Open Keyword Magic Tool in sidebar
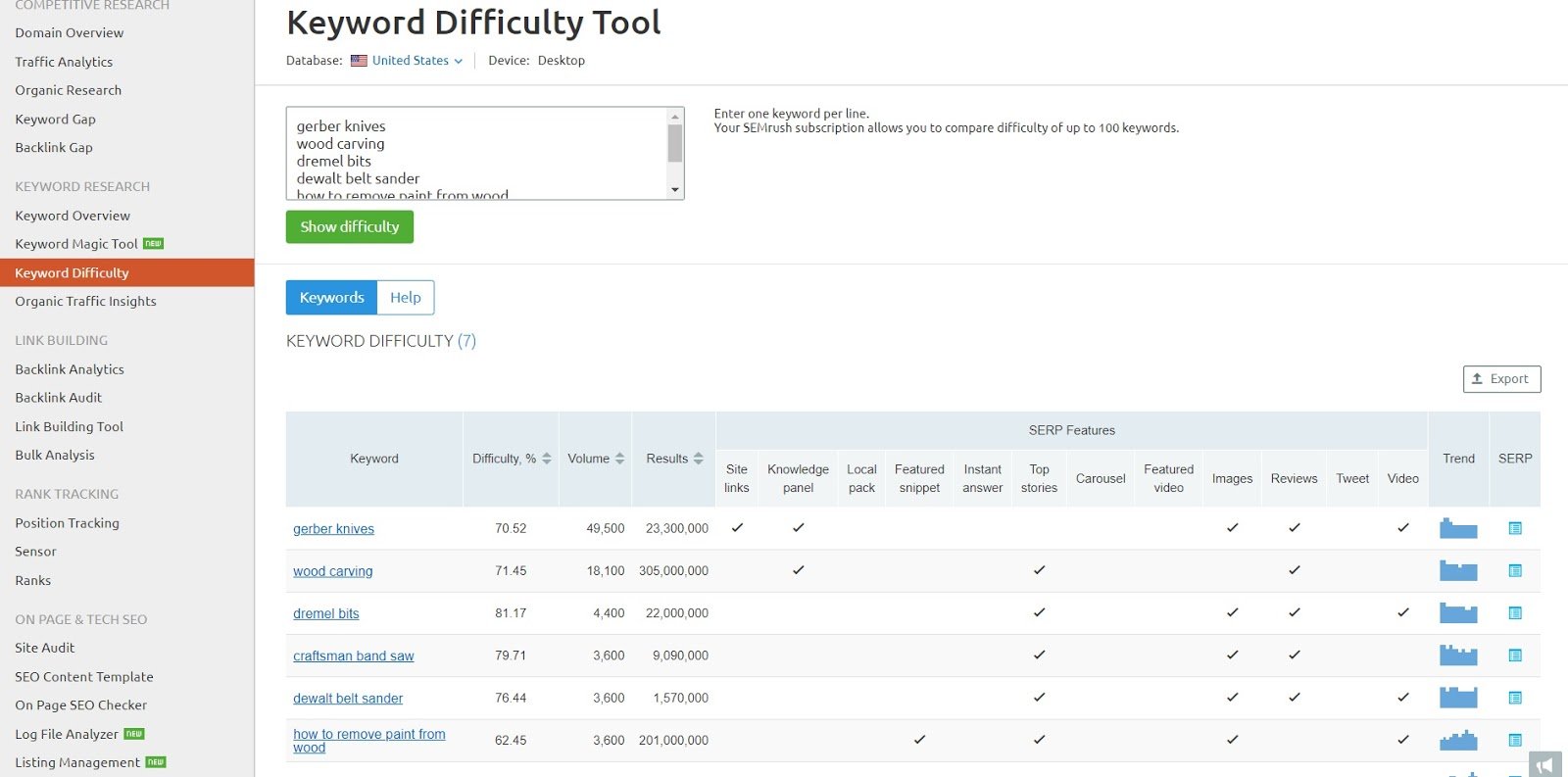Image resolution: width=1568 pixels, height=777 pixels. point(75,244)
